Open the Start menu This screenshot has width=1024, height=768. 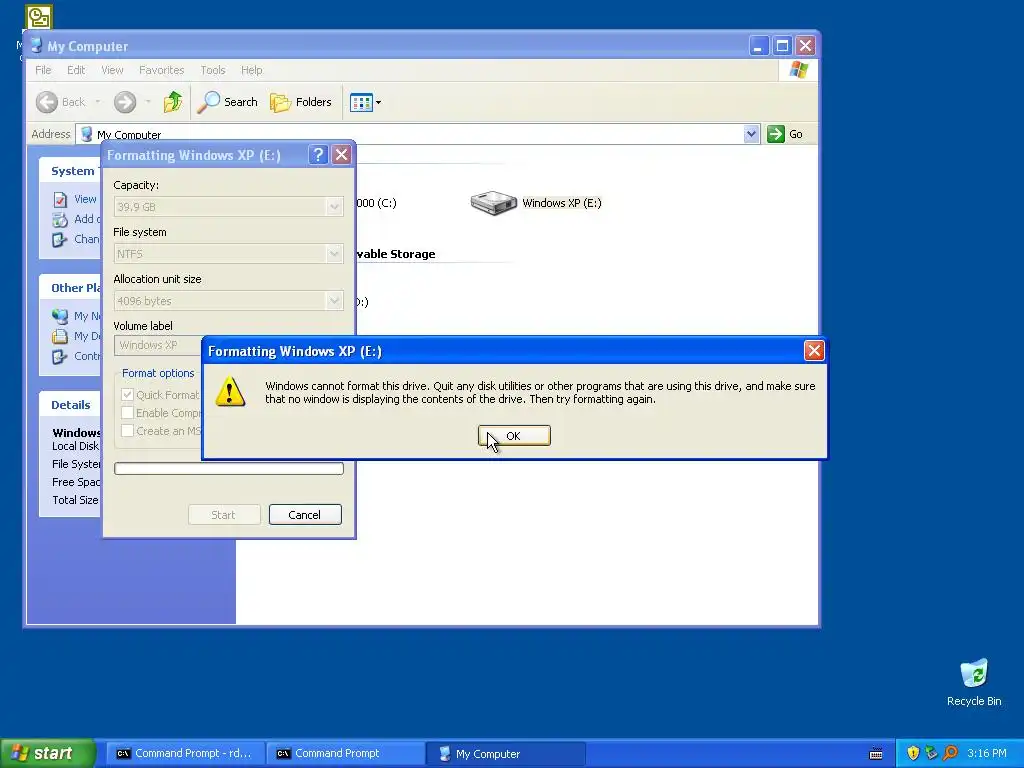pos(48,753)
